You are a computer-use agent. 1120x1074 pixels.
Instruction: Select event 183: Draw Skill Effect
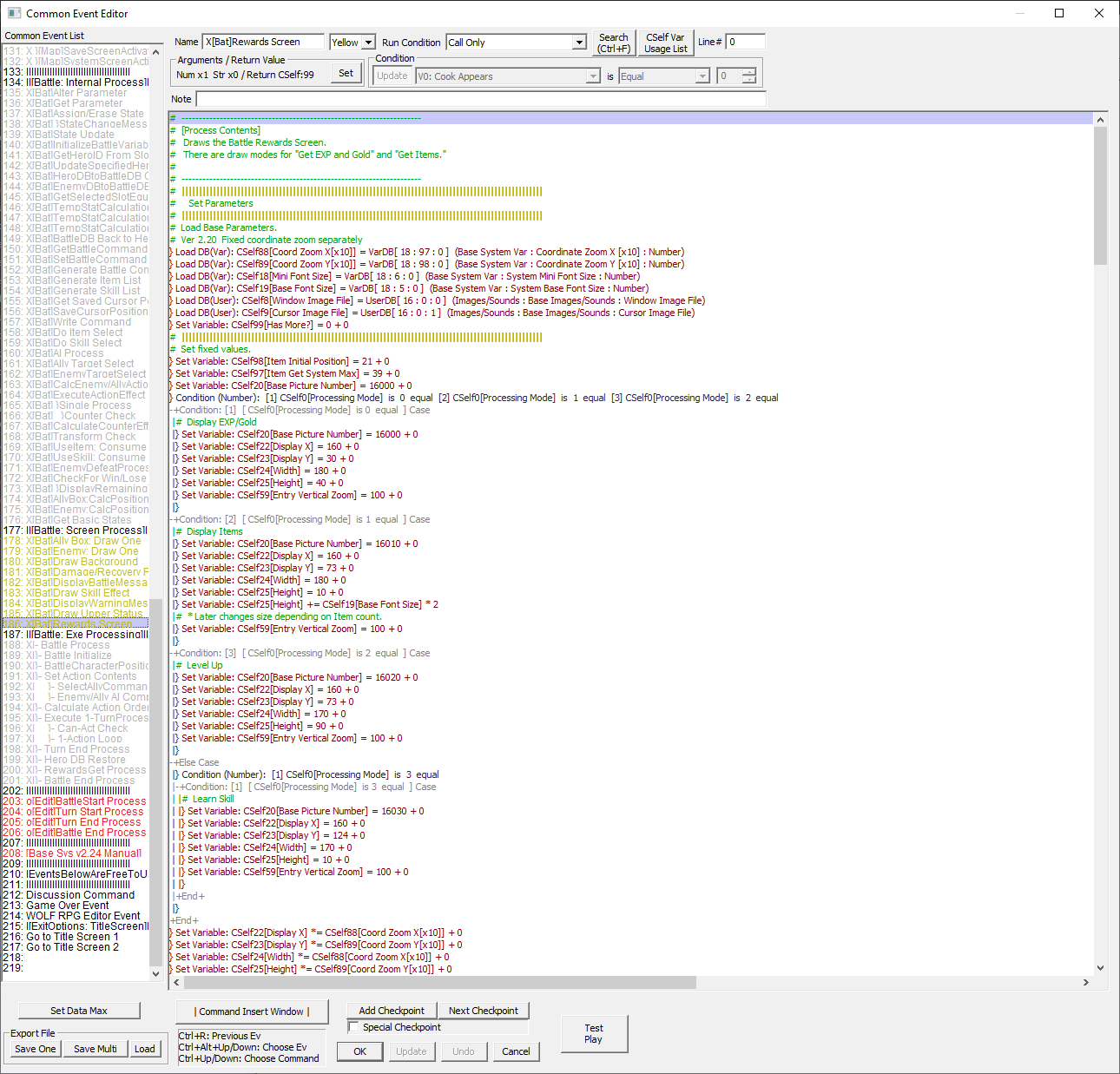pyautogui.click(x=76, y=593)
